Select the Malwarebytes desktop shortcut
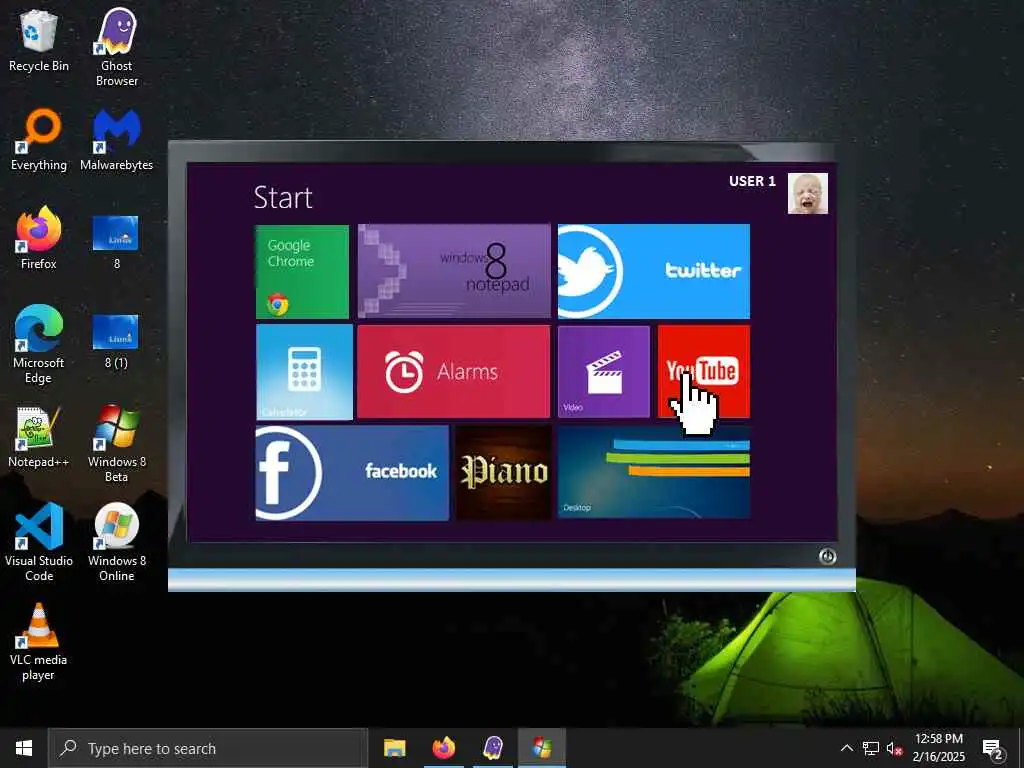 pos(117,140)
